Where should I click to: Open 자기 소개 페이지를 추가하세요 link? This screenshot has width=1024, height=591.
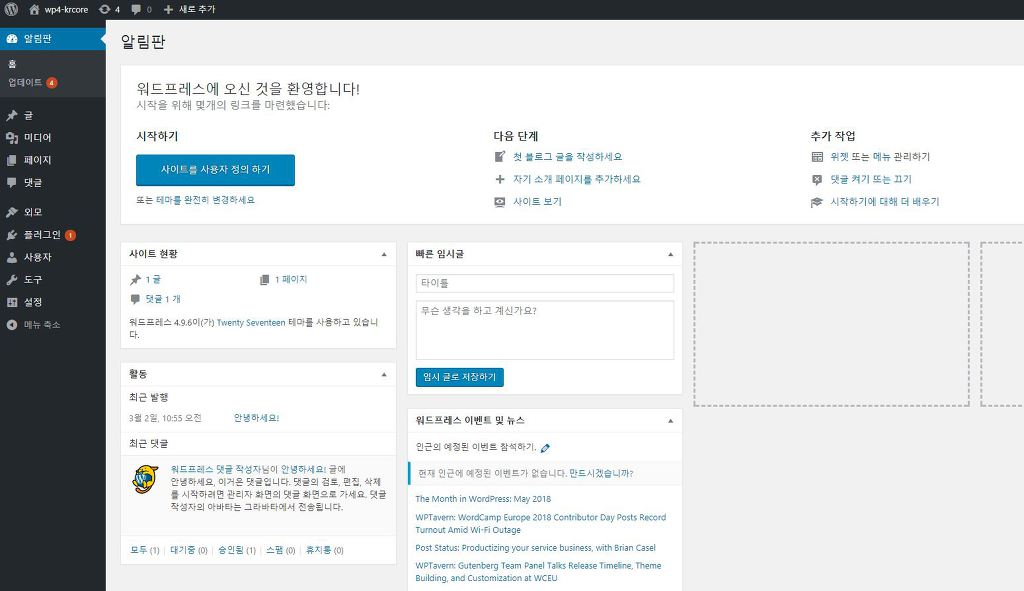pos(577,179)
